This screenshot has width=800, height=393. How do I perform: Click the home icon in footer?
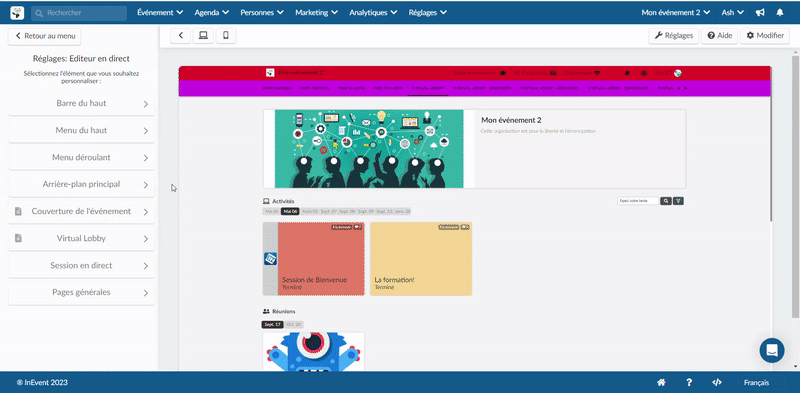pos(661,382)
